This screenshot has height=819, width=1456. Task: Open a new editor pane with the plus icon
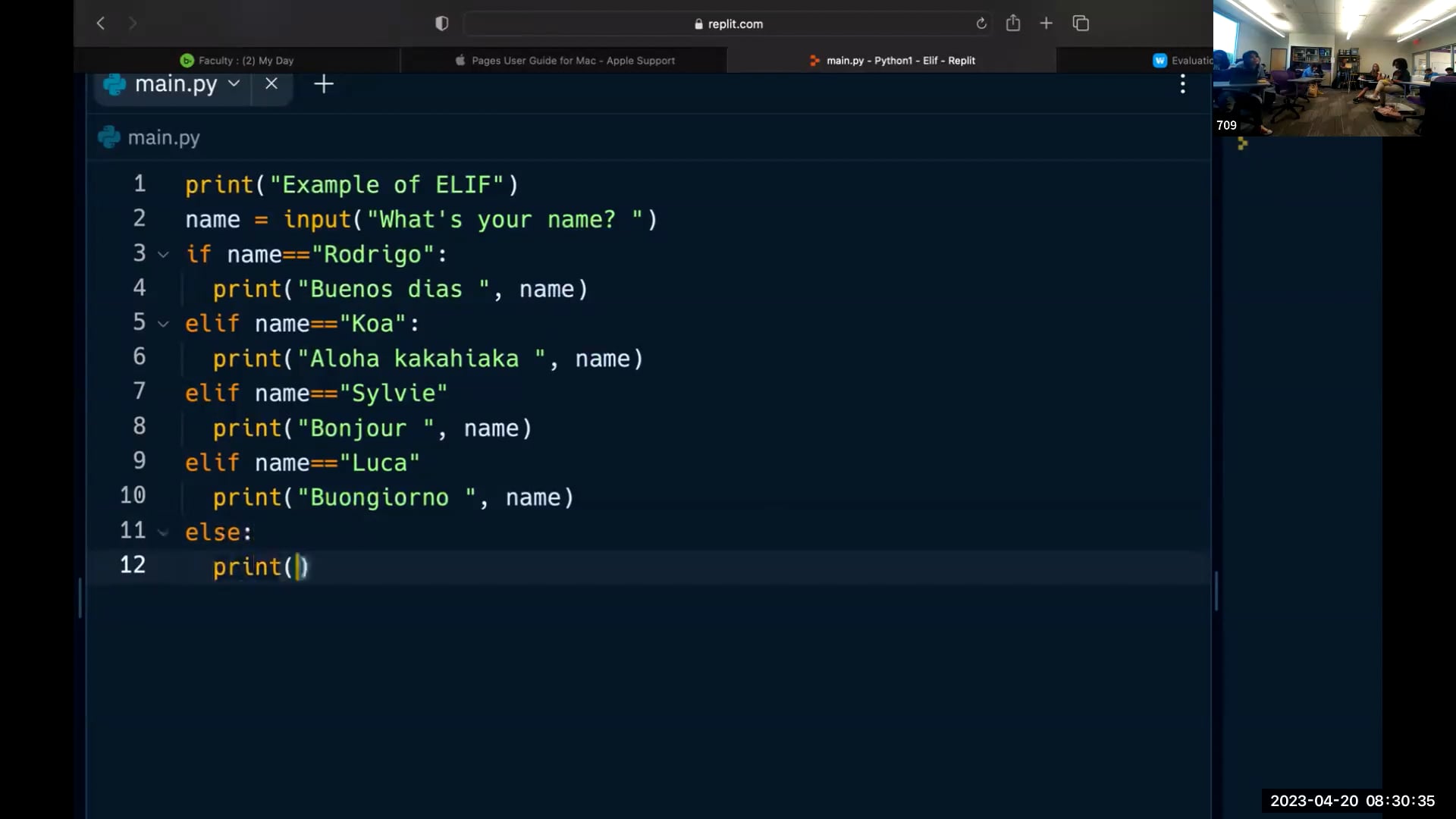[324, 84]
